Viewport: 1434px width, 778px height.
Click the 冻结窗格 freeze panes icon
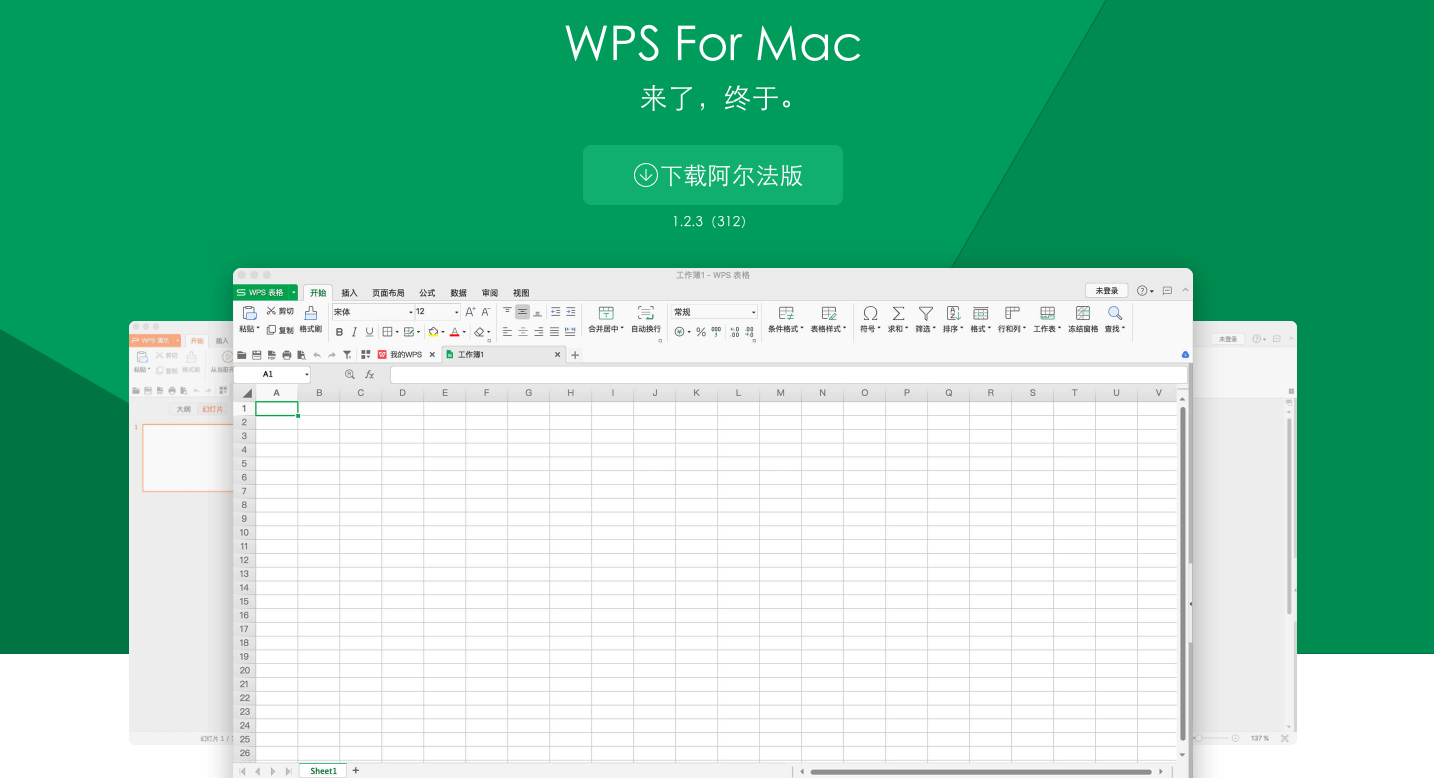pyautogui.click(x=1083, y=313)
